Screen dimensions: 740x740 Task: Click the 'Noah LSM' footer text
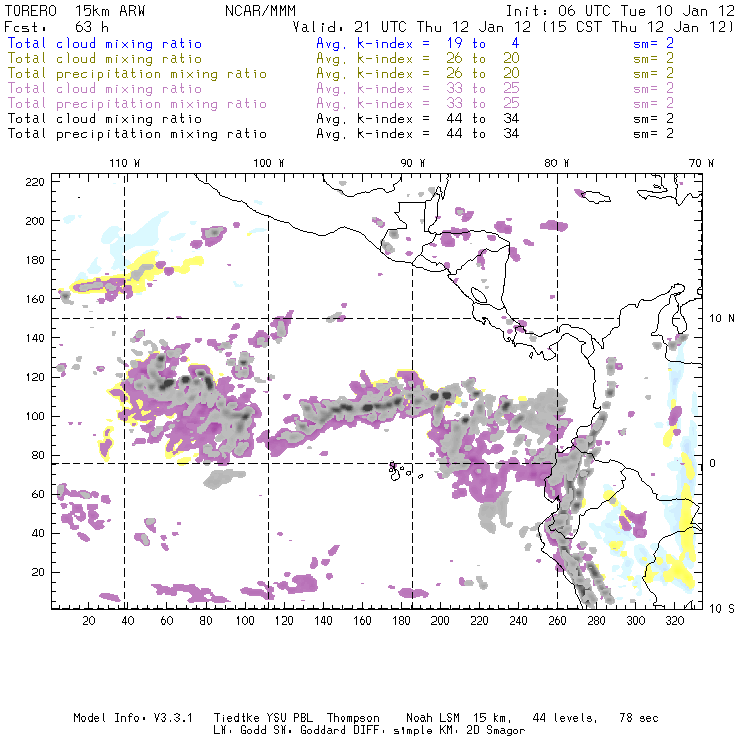433,718
